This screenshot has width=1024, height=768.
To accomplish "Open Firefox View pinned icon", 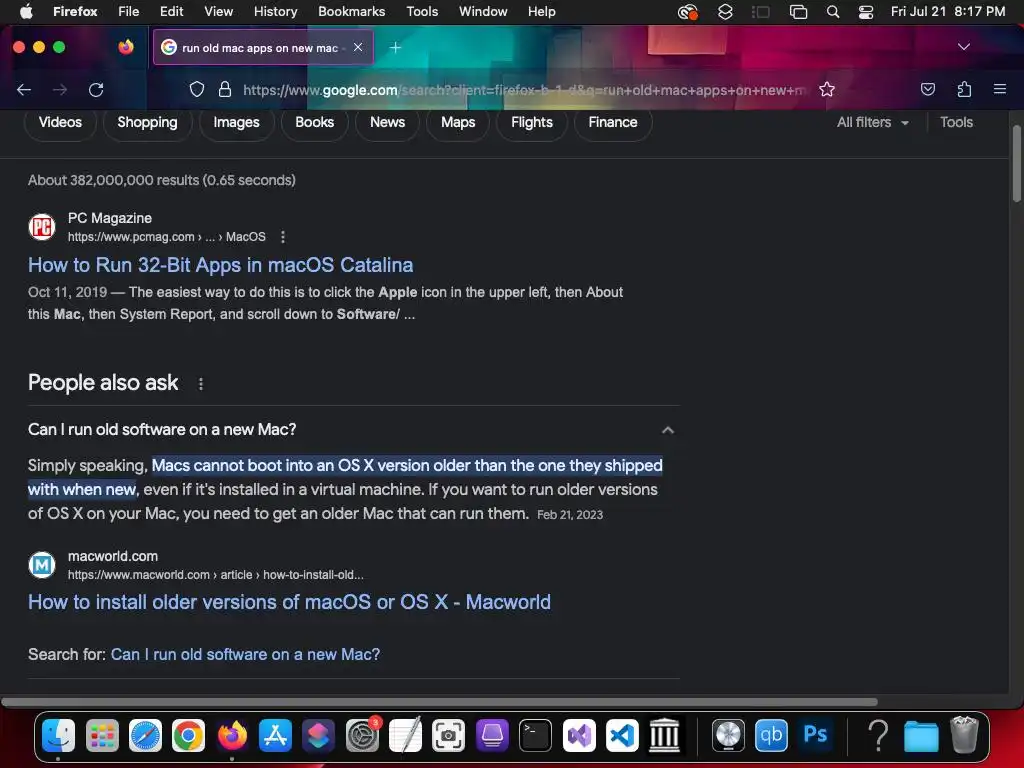I will (126, 47).
